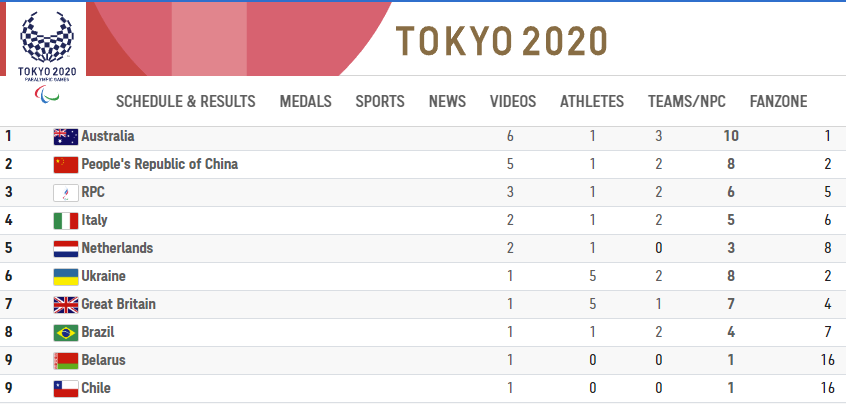Visit the Fanzone page
Image resolution: width=846 pixels, height=404 pixels.
779,101
